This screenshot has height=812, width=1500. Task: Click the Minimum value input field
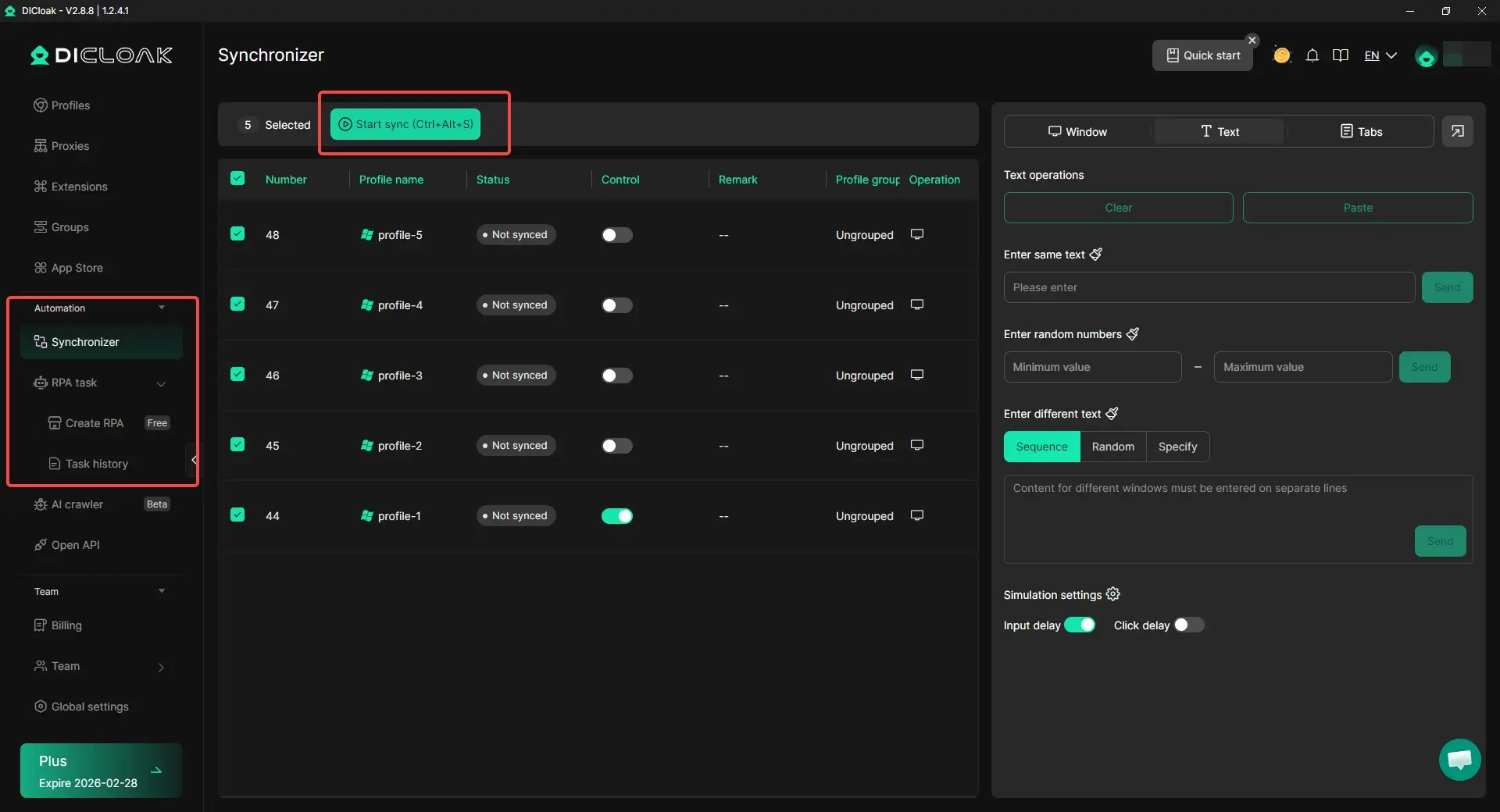coord(1091,367)
